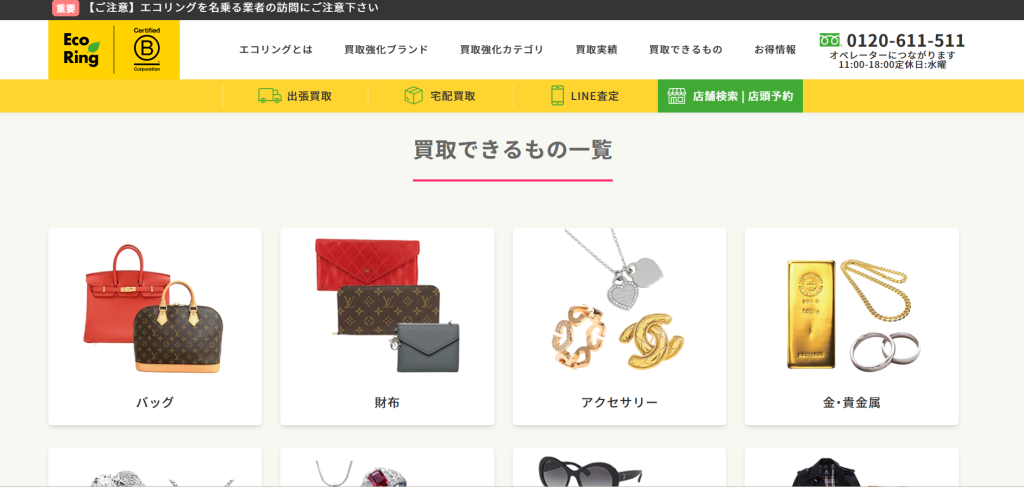Open the エコリングとは menu item

[x=276, y=50]
